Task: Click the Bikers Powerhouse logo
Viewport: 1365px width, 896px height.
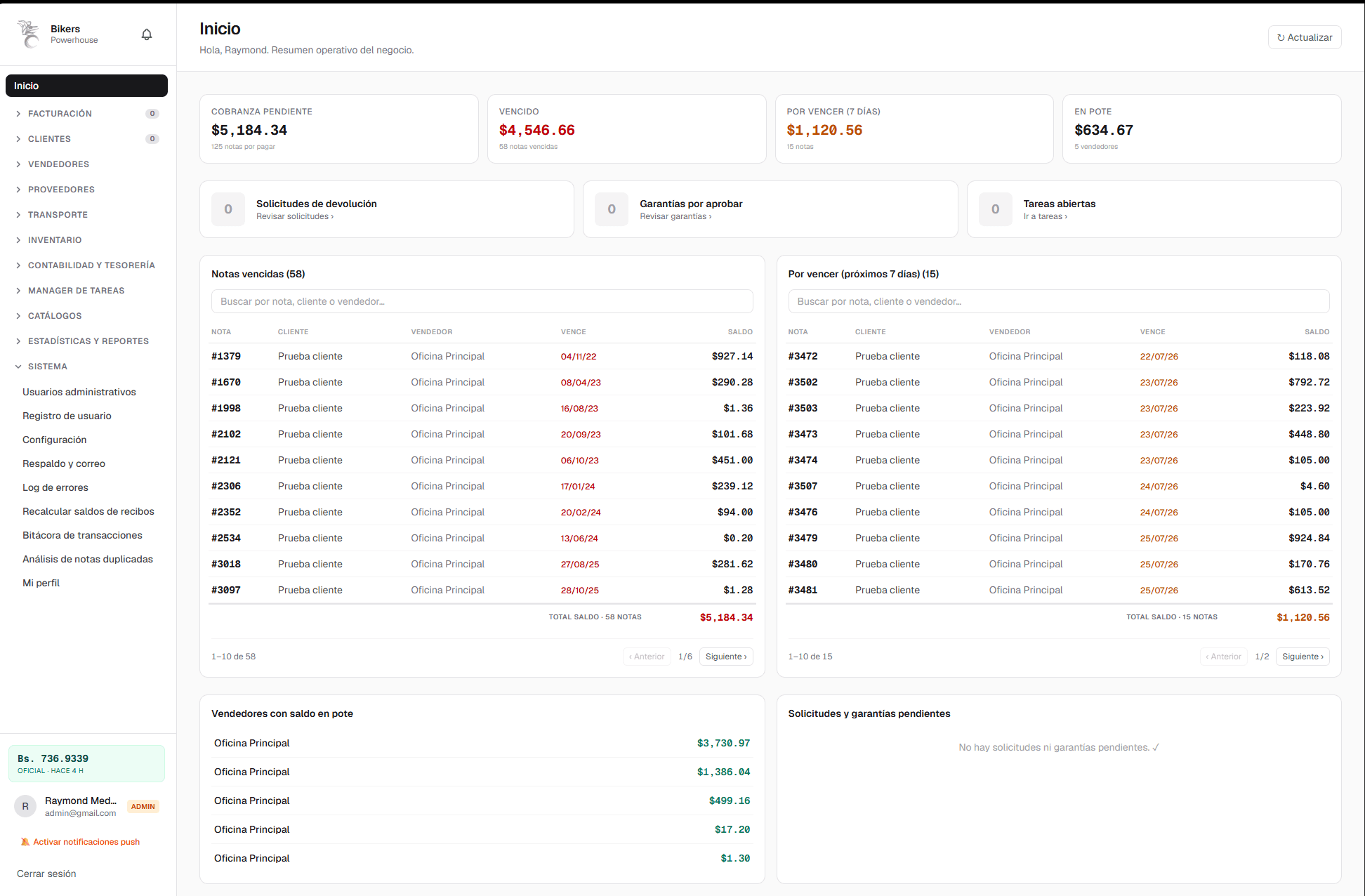Action: (x=29, y=34)
